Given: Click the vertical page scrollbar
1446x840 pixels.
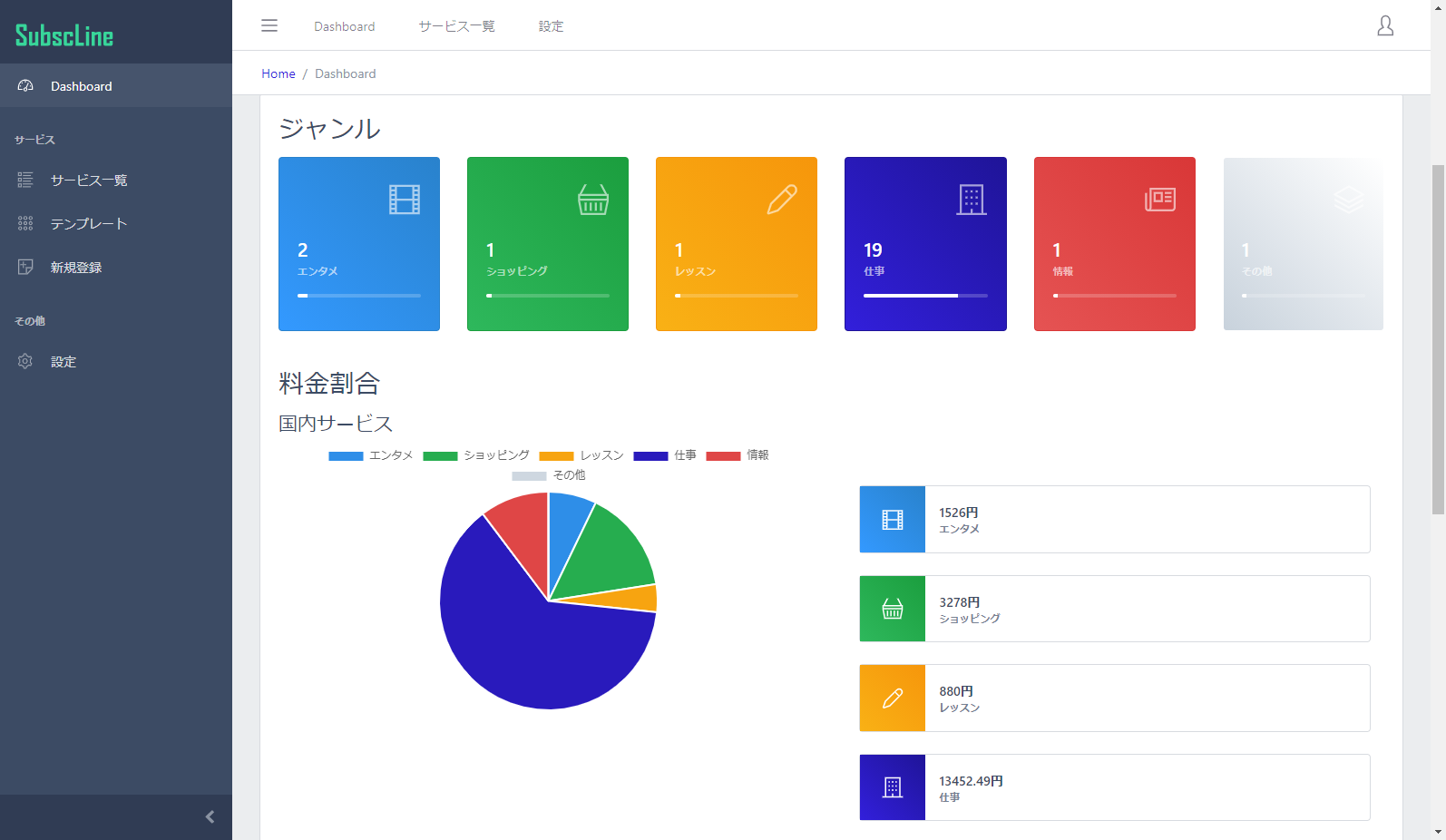Looking at the screenshot, I should click(x=1438, y=340).
